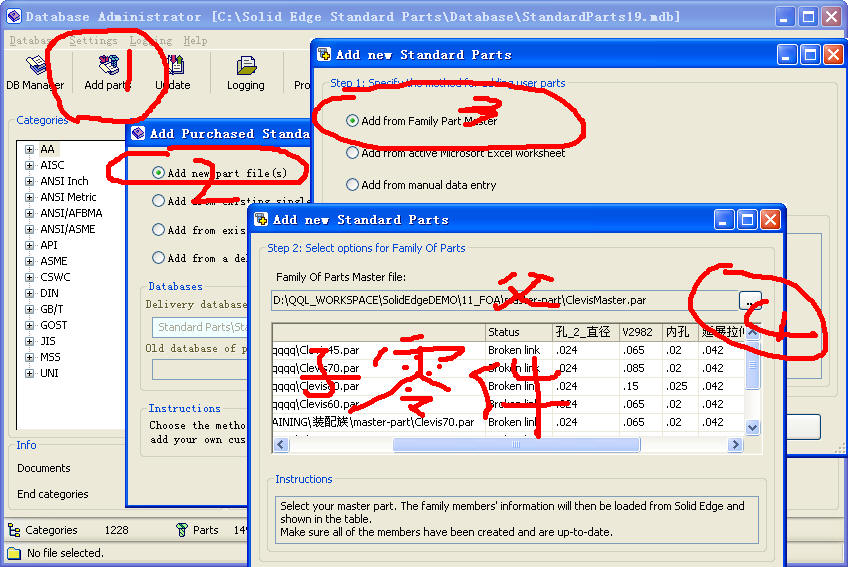Click the Categories icon in the status bar

point(14,530)
